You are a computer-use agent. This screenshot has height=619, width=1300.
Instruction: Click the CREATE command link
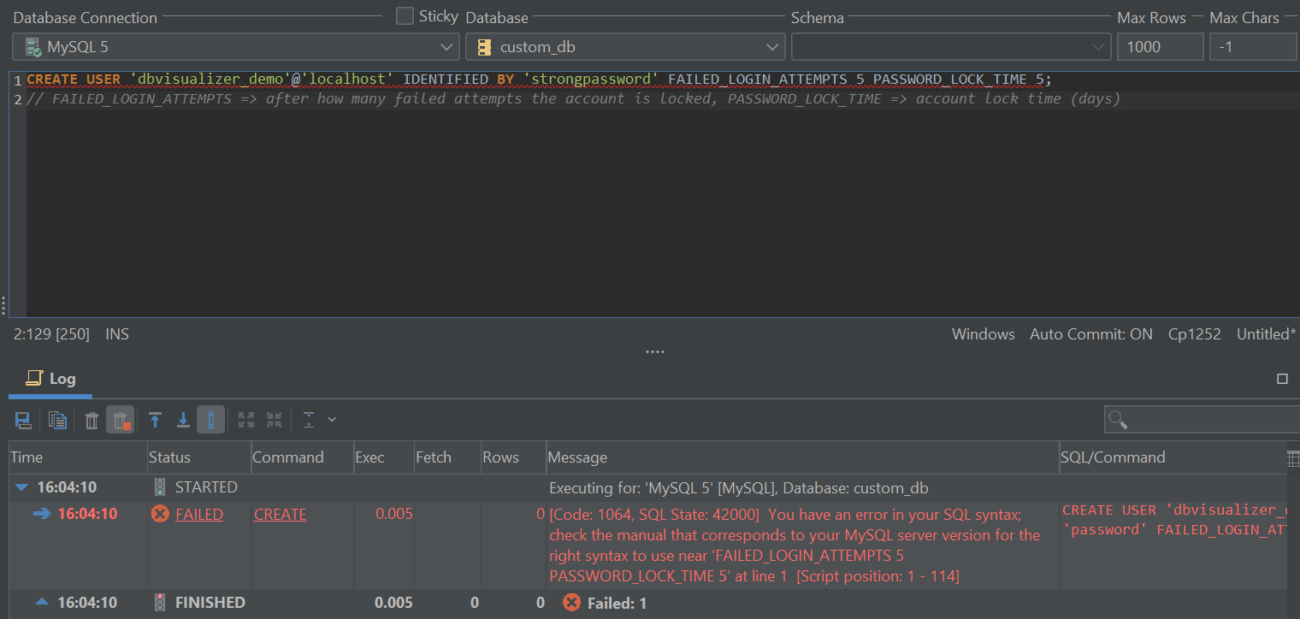point(280,514)
